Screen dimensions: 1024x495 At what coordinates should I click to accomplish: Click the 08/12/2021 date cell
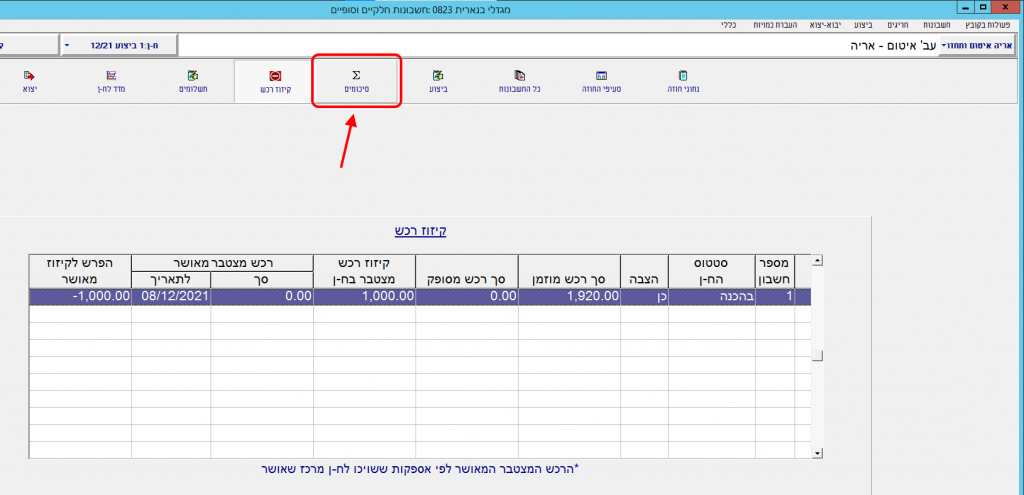(171, 296)
